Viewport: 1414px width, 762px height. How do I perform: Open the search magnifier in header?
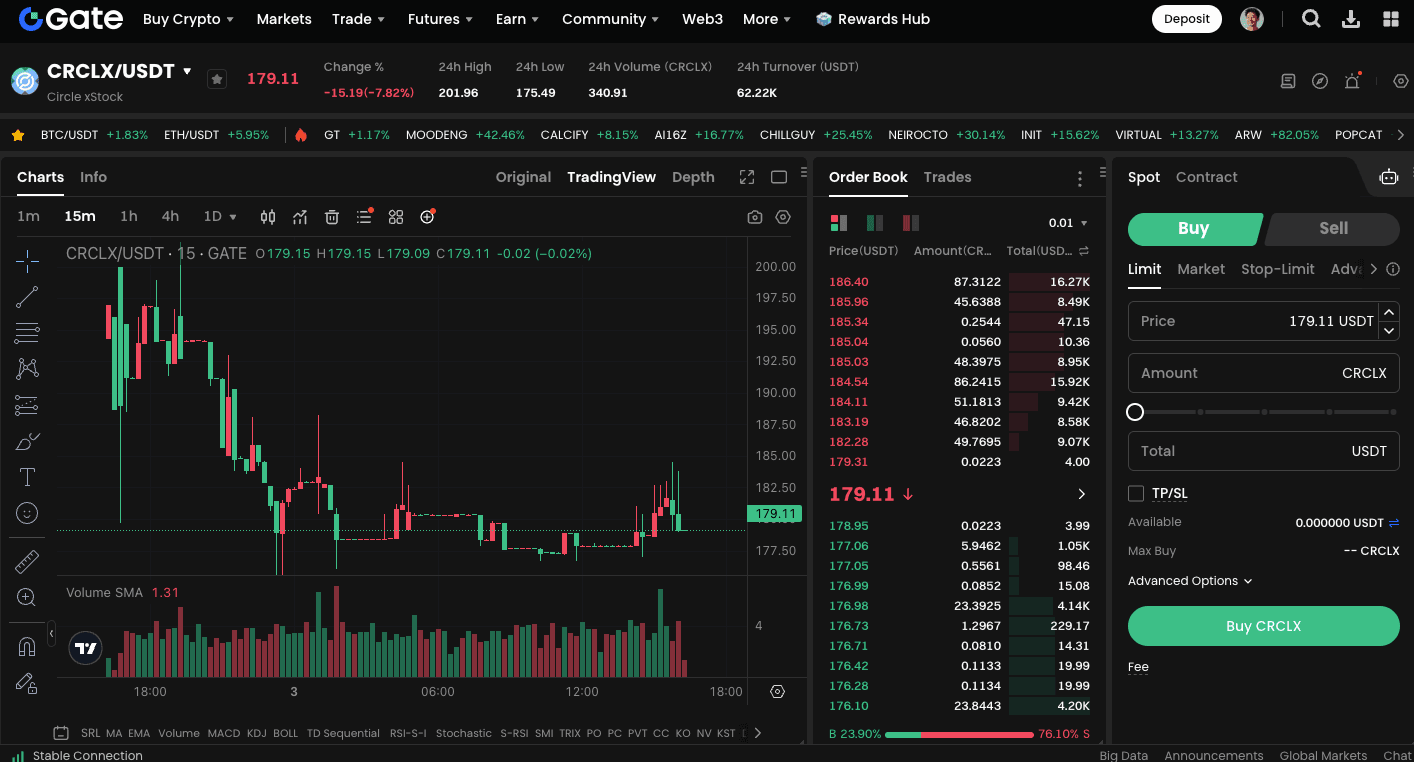point(1311,19)
